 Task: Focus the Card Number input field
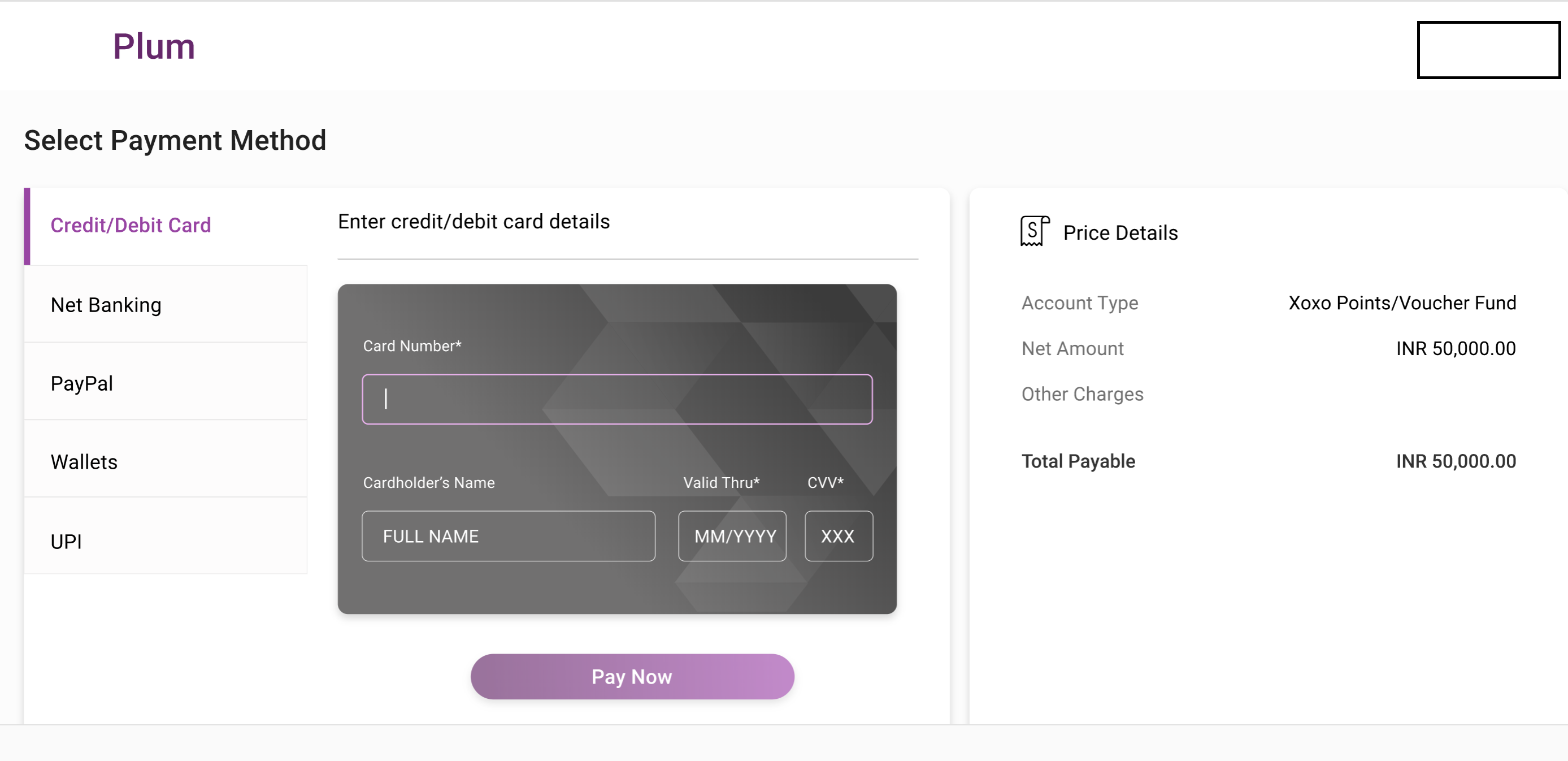[x=616, y=399]
